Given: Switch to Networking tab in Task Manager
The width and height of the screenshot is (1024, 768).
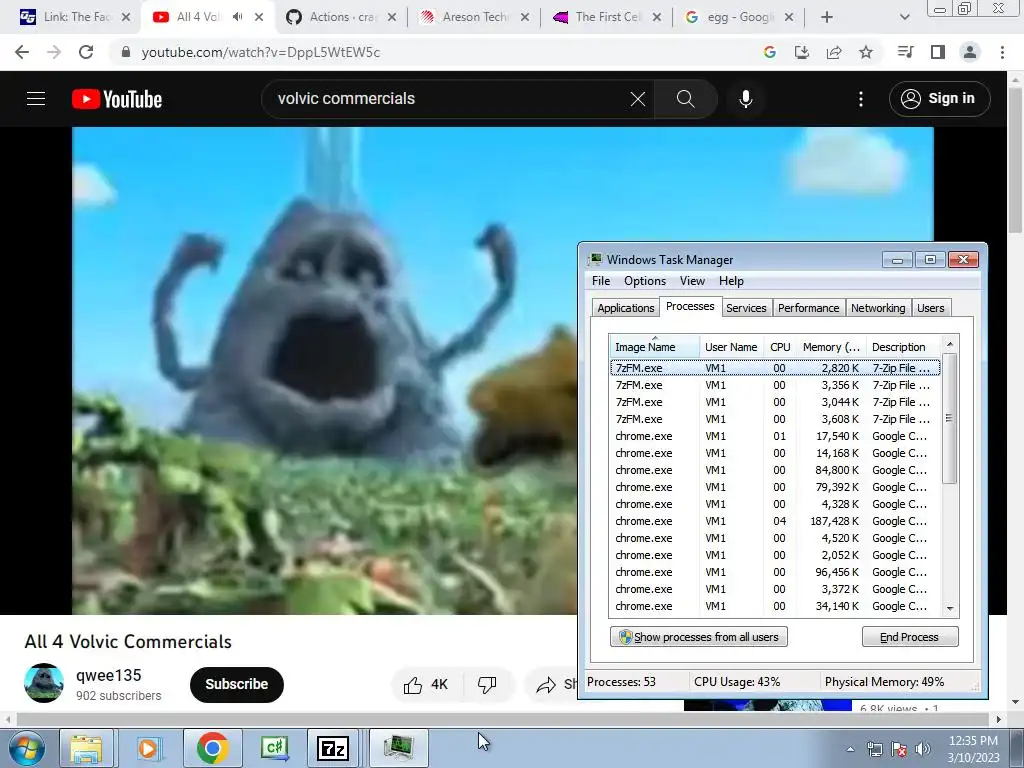Looking at the screenshot, I should pos(878,308).
